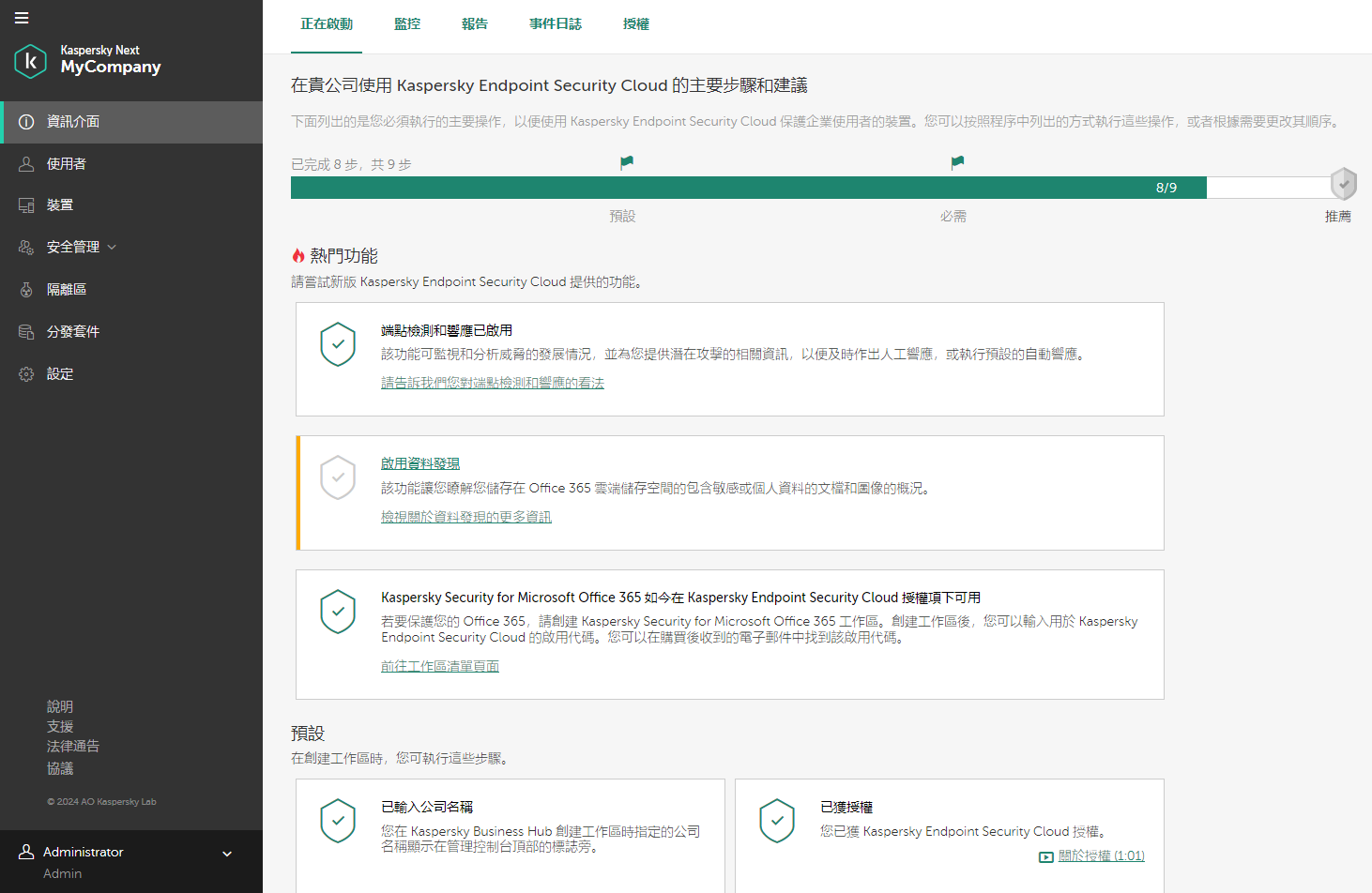This screenshot has height=893, width=1372.
Task: Click the MyCompany workspace name
Action: point(111,68)
